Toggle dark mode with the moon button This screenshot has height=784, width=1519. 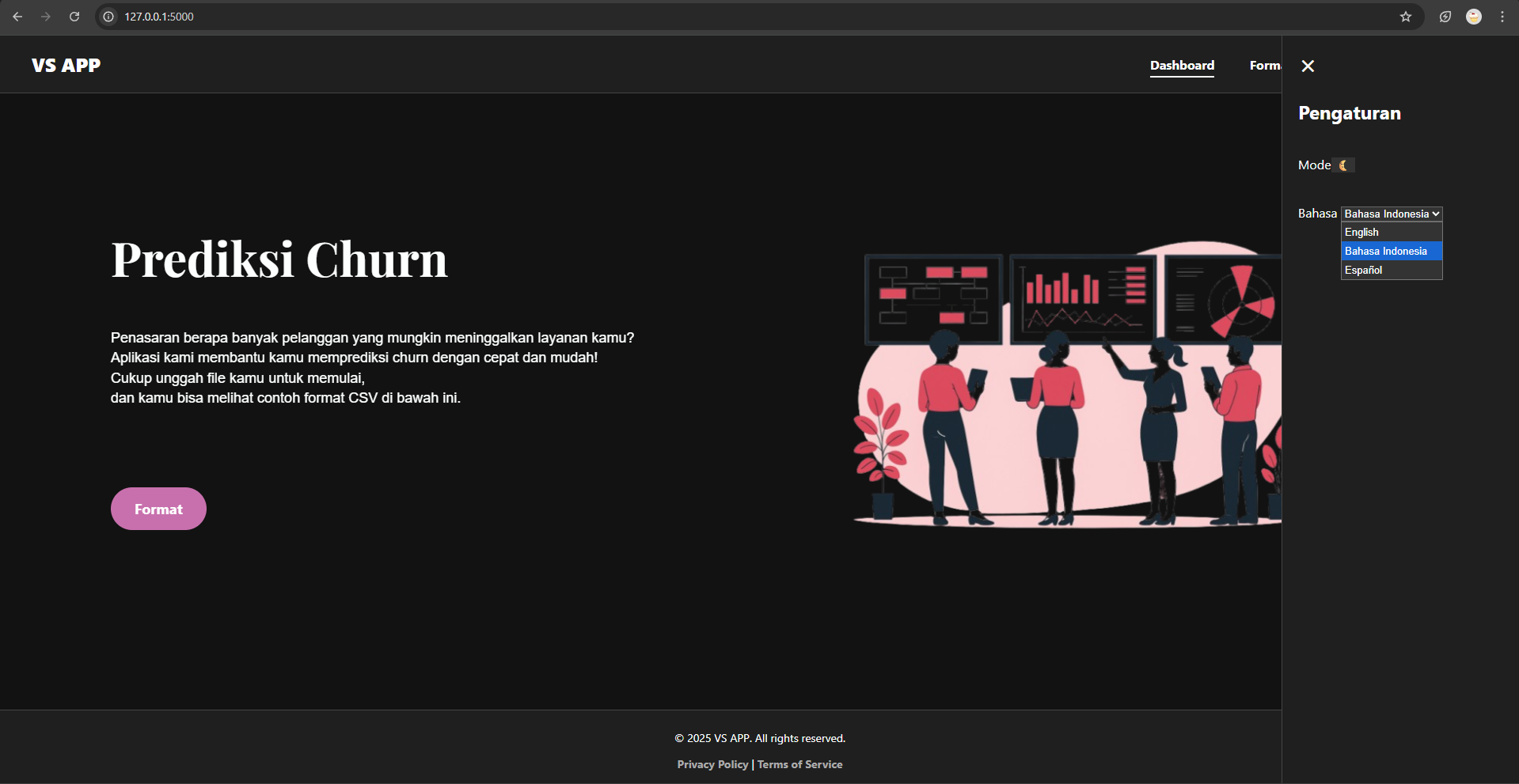pos(1343,165)
